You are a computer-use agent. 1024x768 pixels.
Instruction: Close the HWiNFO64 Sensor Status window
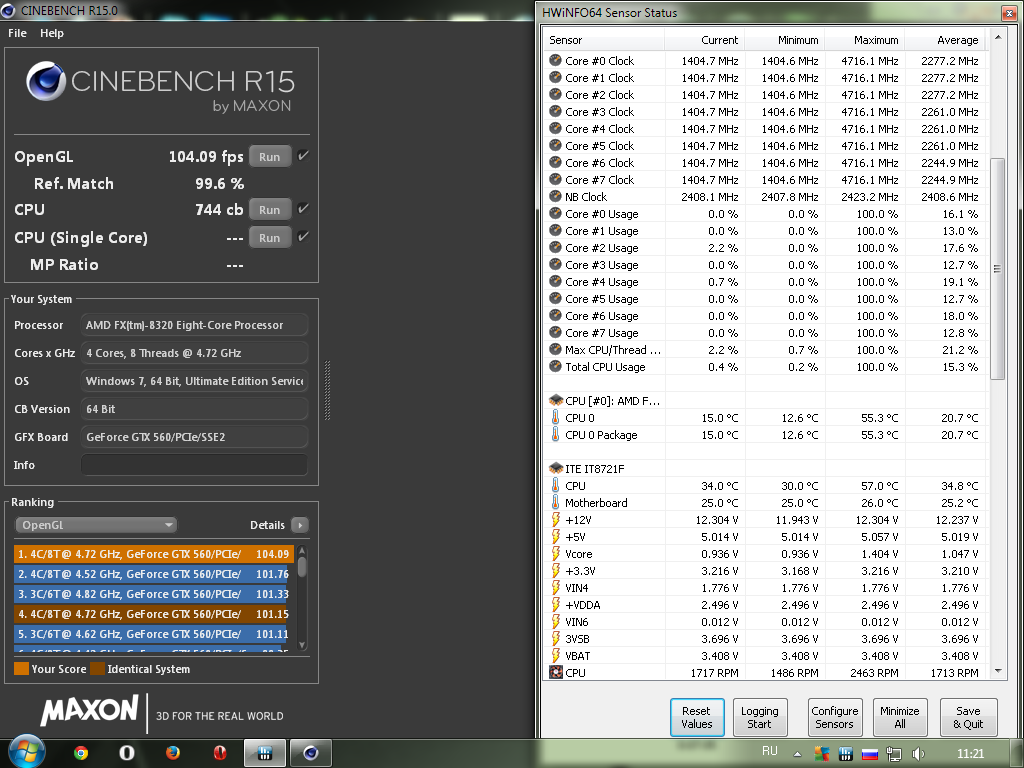click(1008, 12)
